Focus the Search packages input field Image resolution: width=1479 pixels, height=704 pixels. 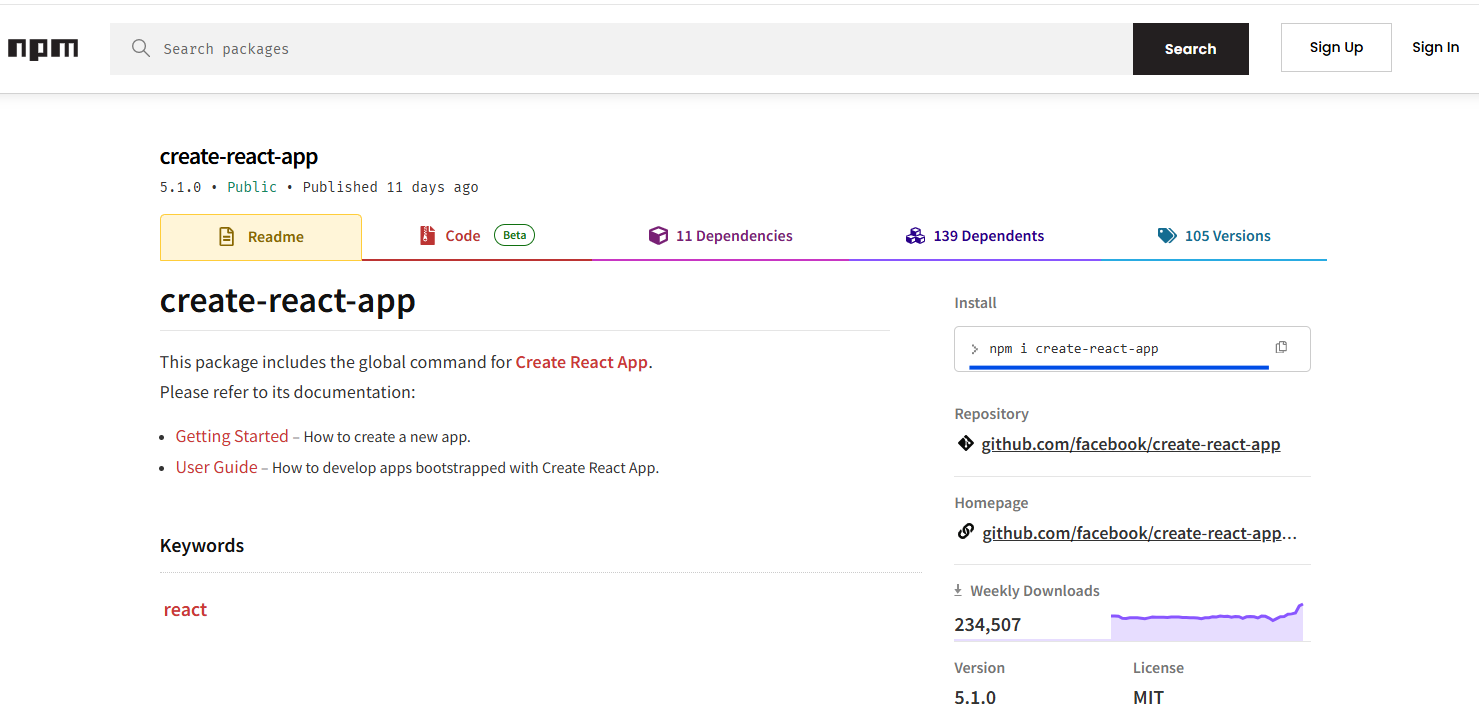pyautogui.click(x=621, y=49)
